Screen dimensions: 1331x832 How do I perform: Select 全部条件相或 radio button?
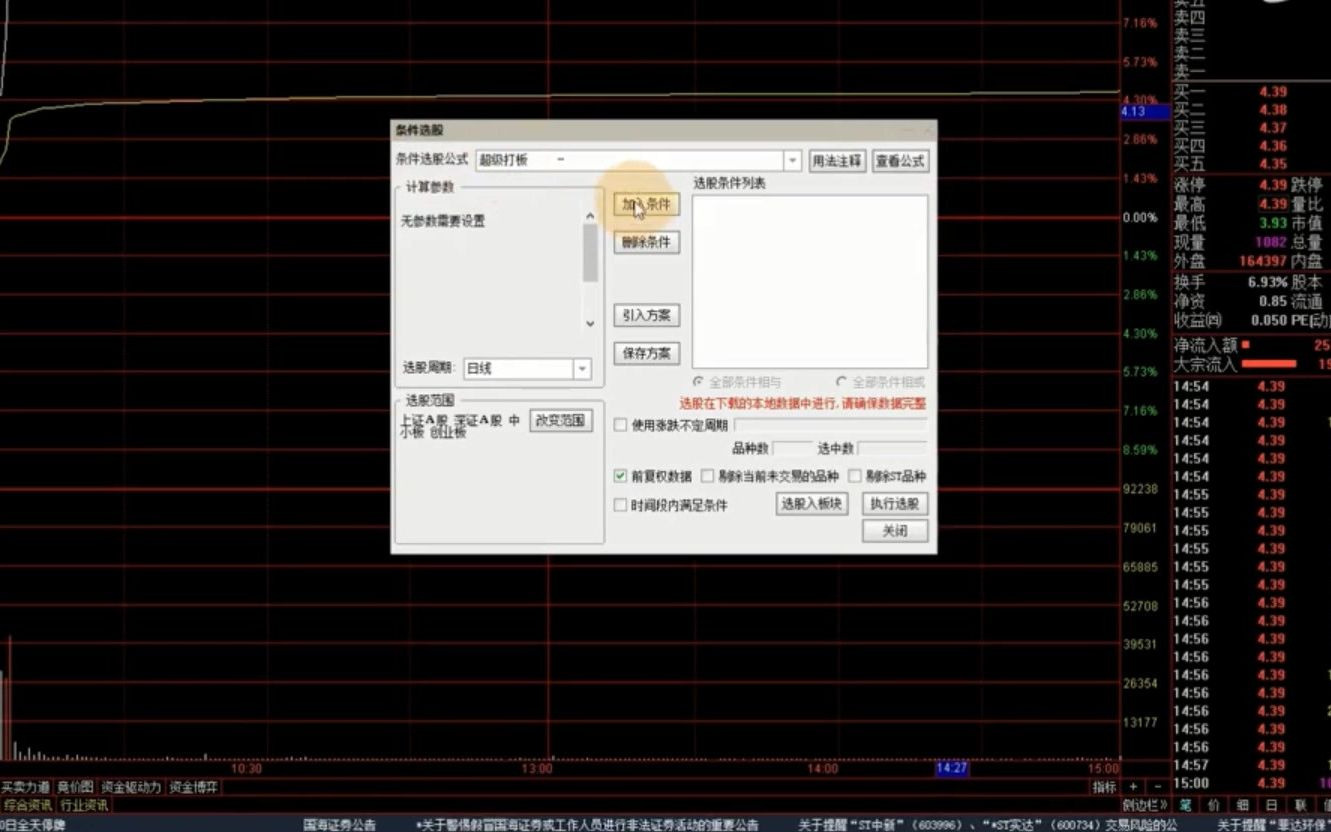tap(842, 382)
